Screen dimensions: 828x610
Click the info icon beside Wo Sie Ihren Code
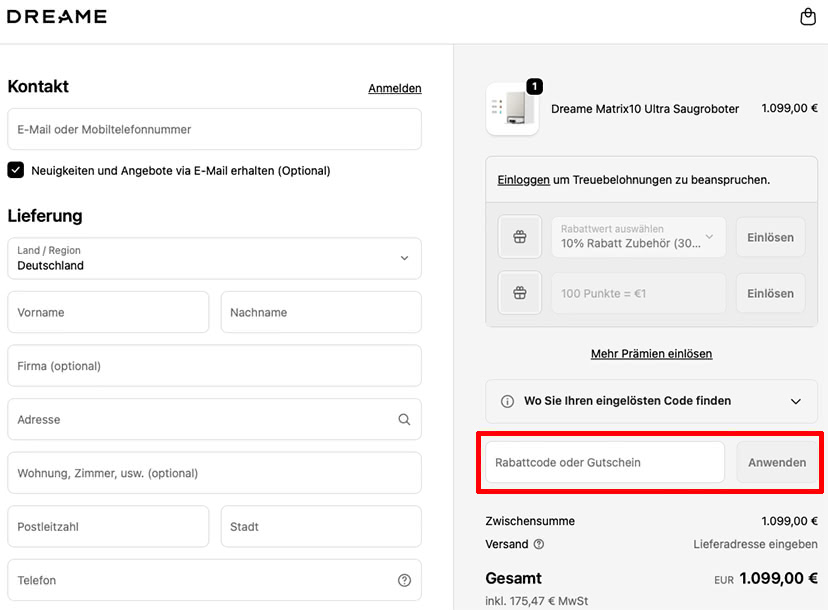tap(506, 401)
